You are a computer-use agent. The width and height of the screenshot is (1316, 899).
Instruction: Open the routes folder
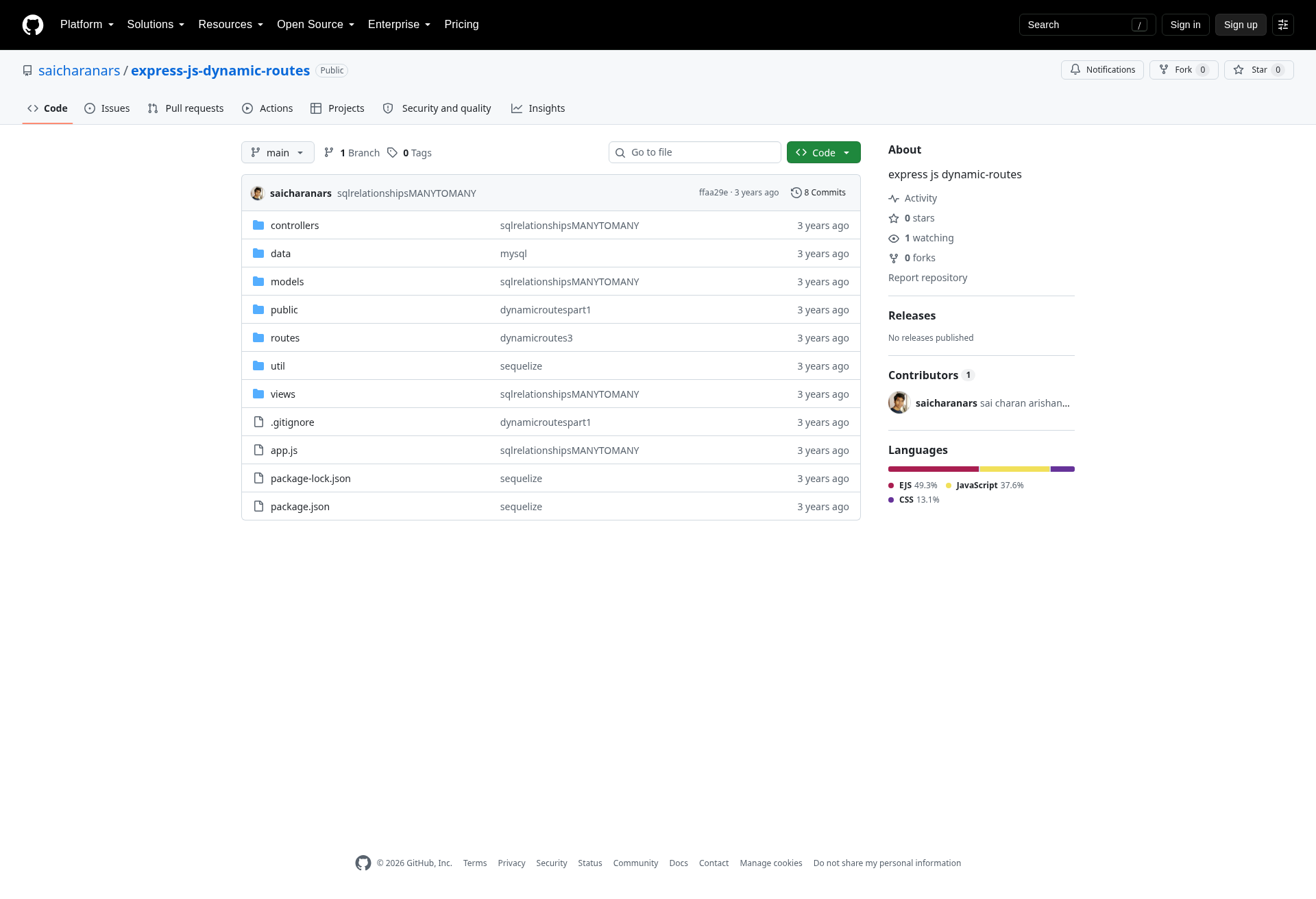285,338
